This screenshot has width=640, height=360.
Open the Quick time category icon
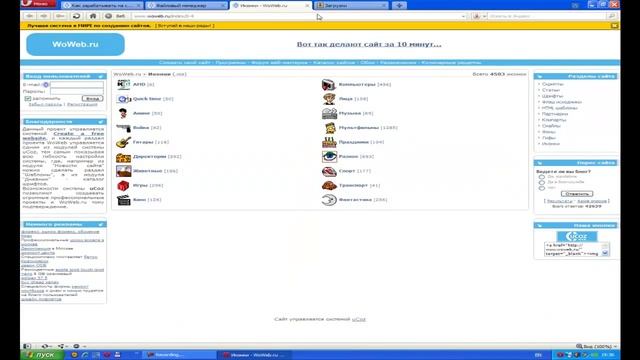[x=123, y=99]
